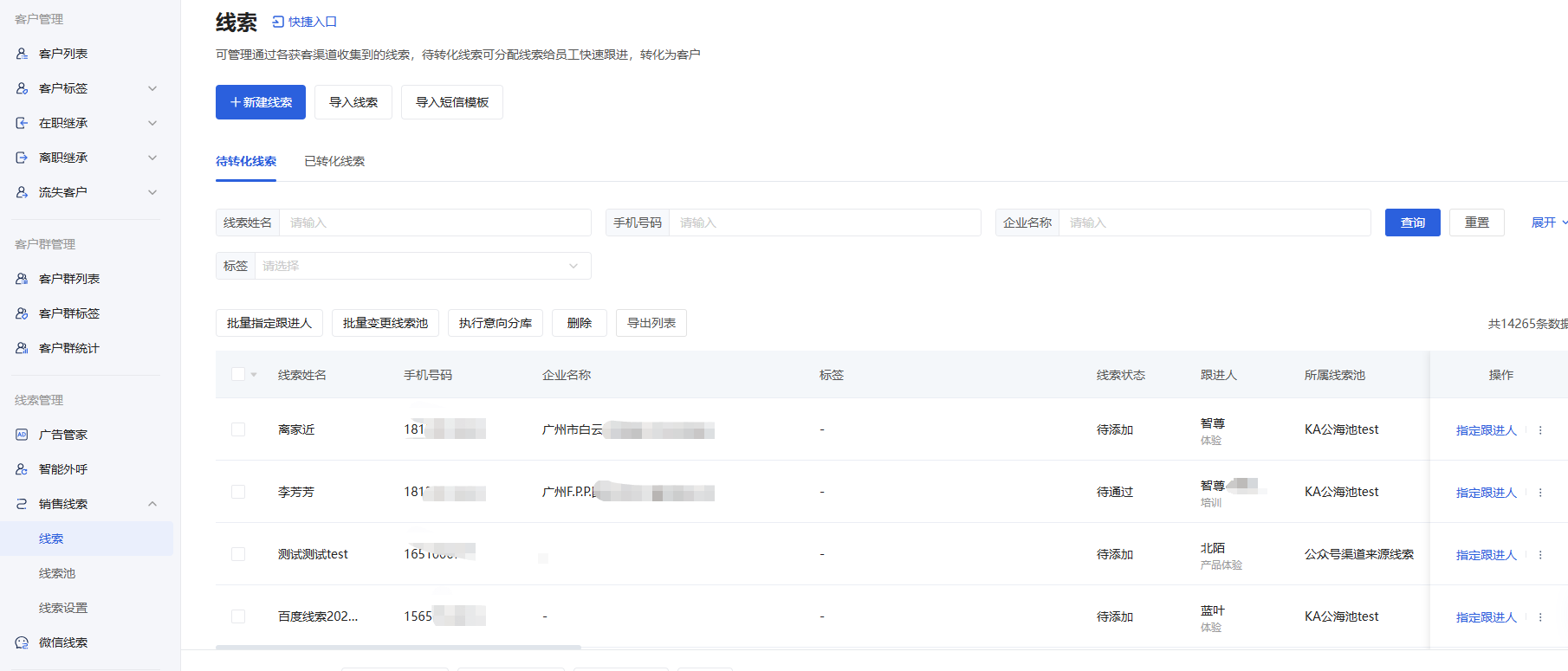Click the 在职继承 sidebar icon

click(22, 123)
